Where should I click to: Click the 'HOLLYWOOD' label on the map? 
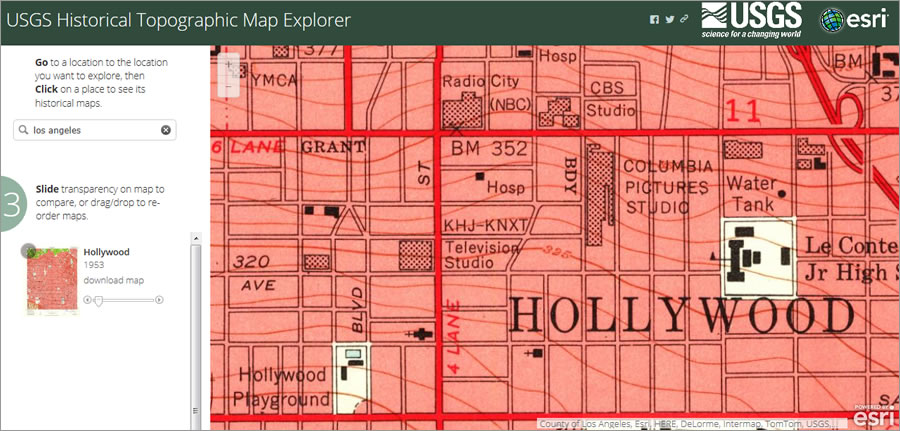pos(681,315)
